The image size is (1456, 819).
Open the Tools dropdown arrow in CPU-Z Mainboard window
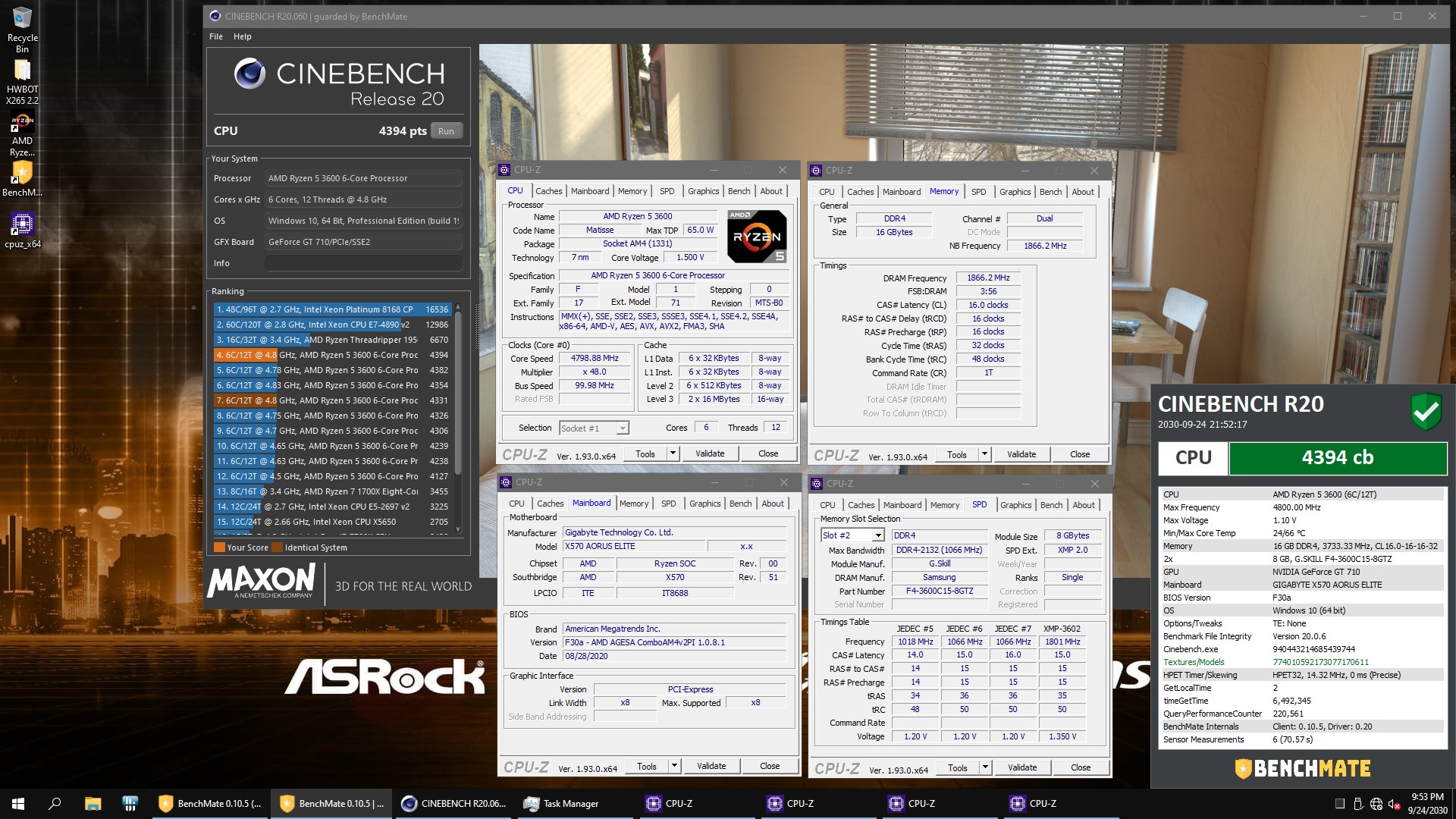click(x=673, y=766)
